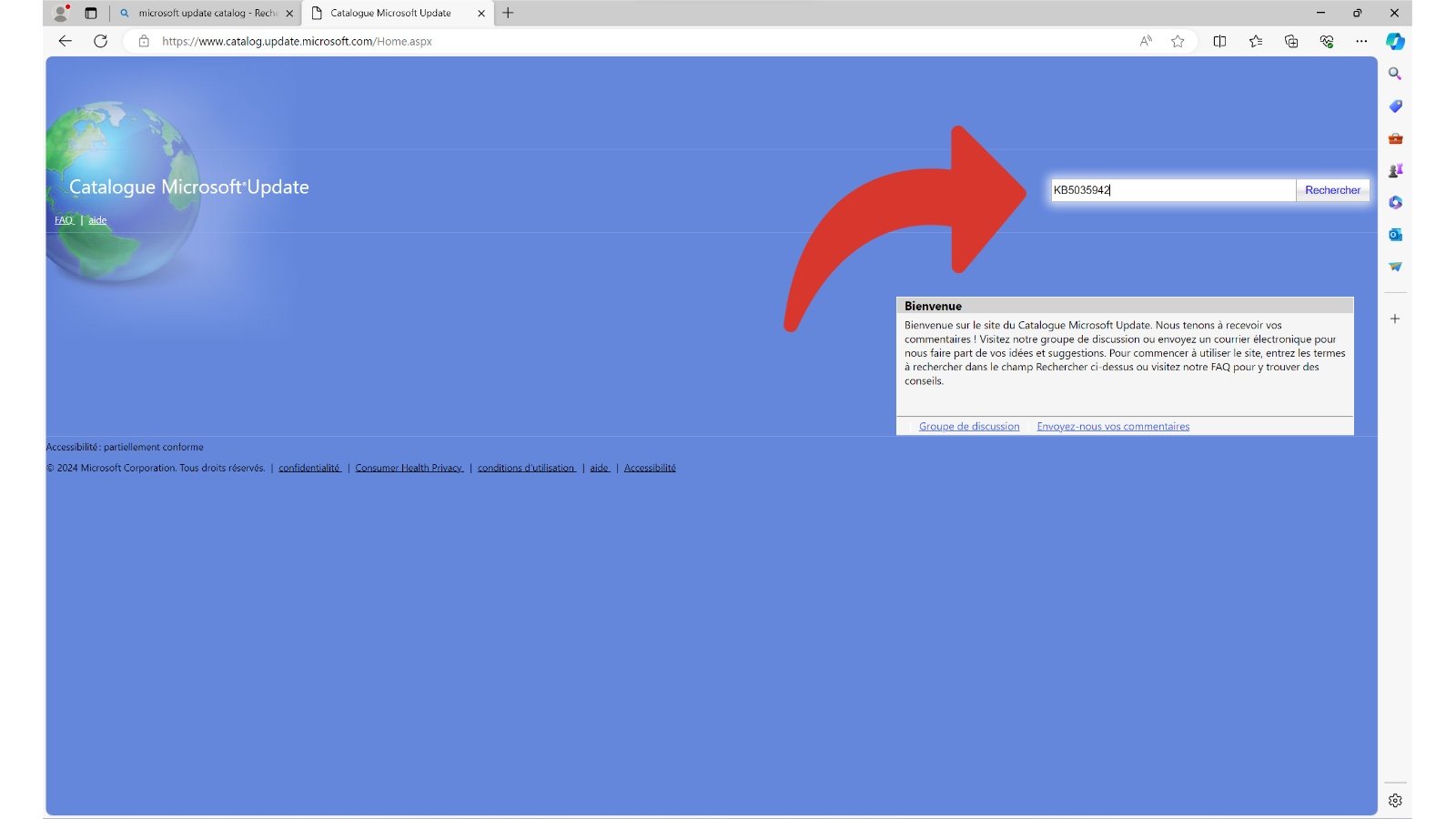The height and width of the screenshot is (819, 1456).
Task: Open the Groupe de discussion link
Action: click(x=968, y=426)
